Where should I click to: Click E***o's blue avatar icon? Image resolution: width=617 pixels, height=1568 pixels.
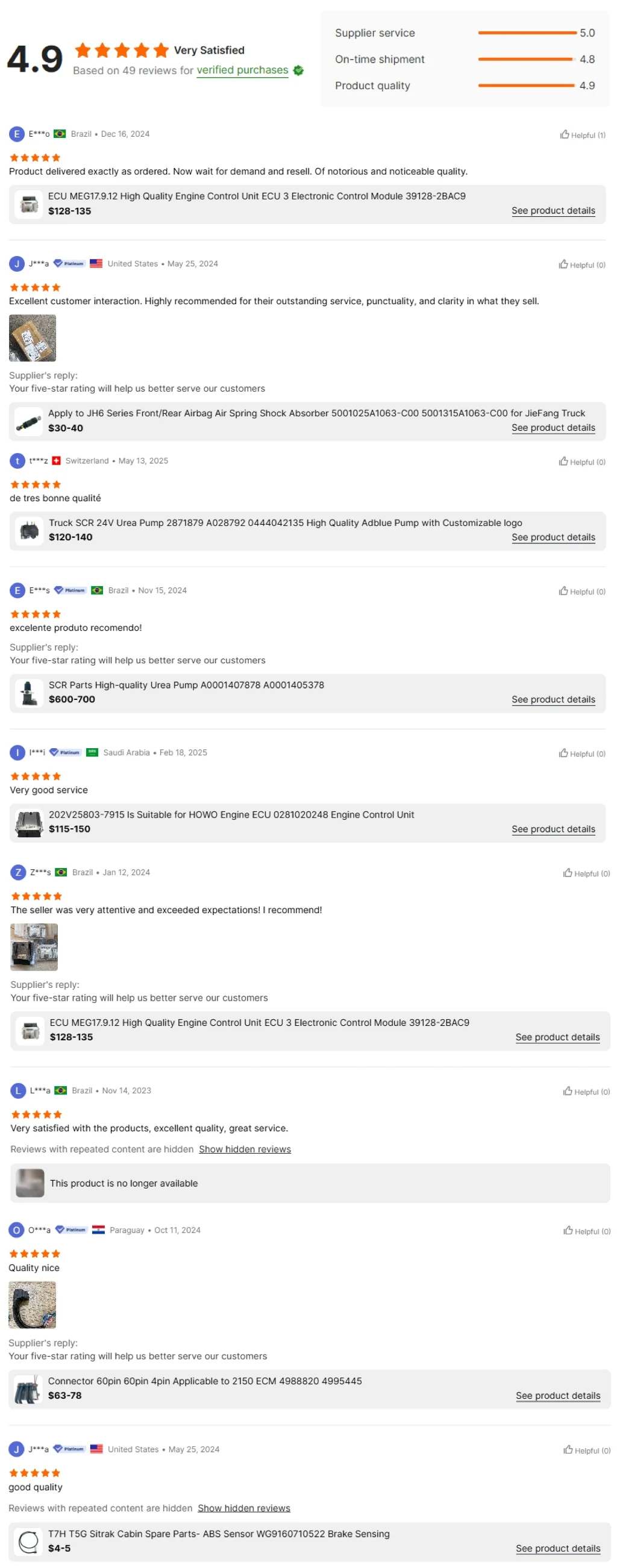[16, 134]
